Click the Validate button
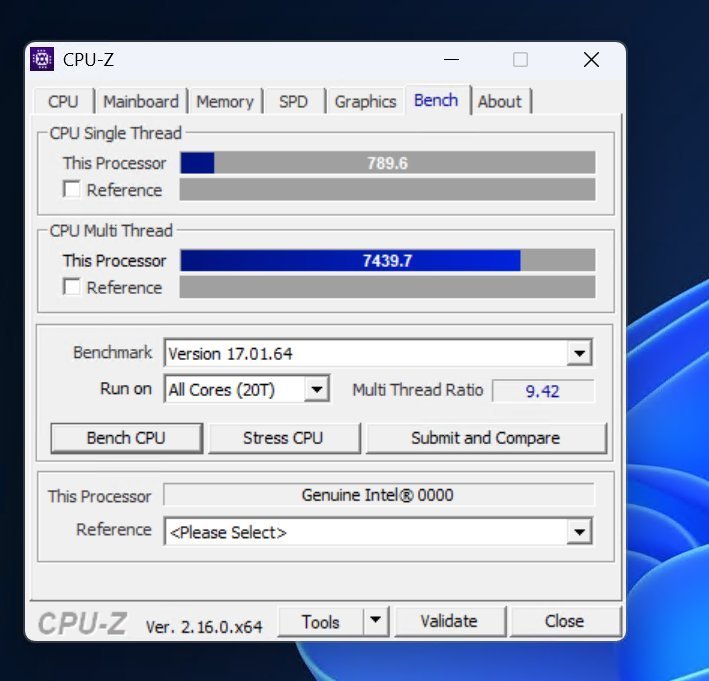Viewport: 709px width, 681px height. click(x=448, y=622)
